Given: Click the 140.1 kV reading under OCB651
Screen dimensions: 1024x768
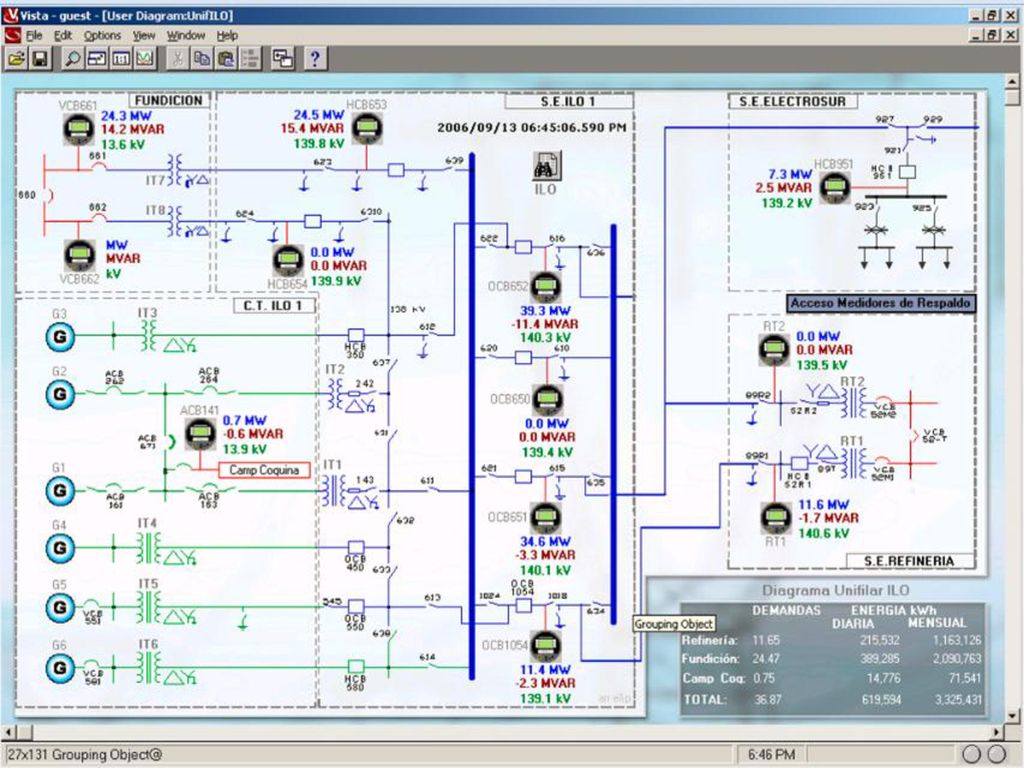Looking at the screenshot, I should pyautogui.click(x=545, y=570).
